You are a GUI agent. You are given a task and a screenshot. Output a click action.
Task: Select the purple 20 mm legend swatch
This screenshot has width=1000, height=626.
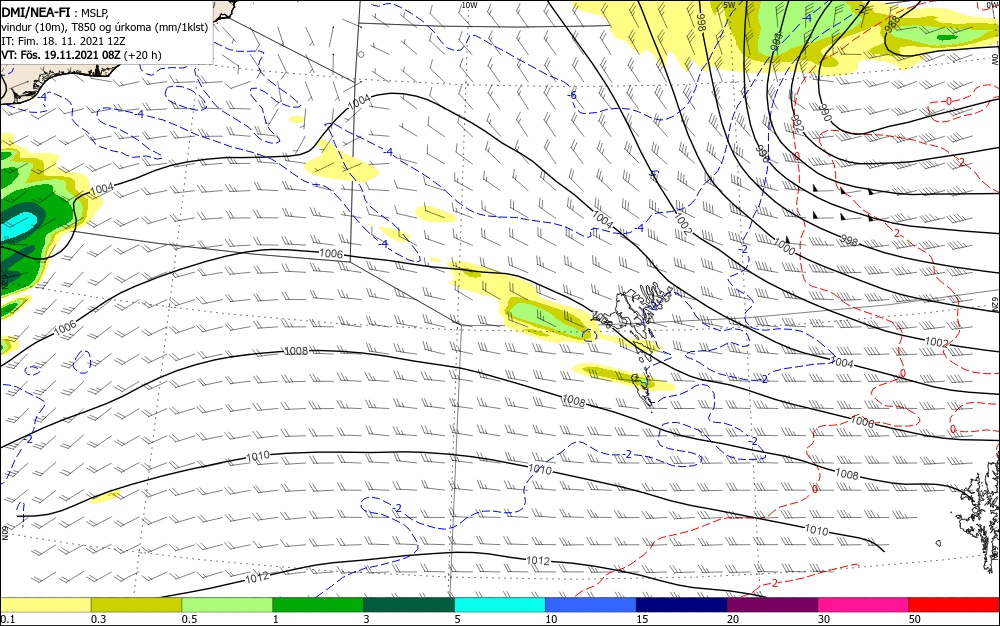pyautogui.click(x=772, y=605)
